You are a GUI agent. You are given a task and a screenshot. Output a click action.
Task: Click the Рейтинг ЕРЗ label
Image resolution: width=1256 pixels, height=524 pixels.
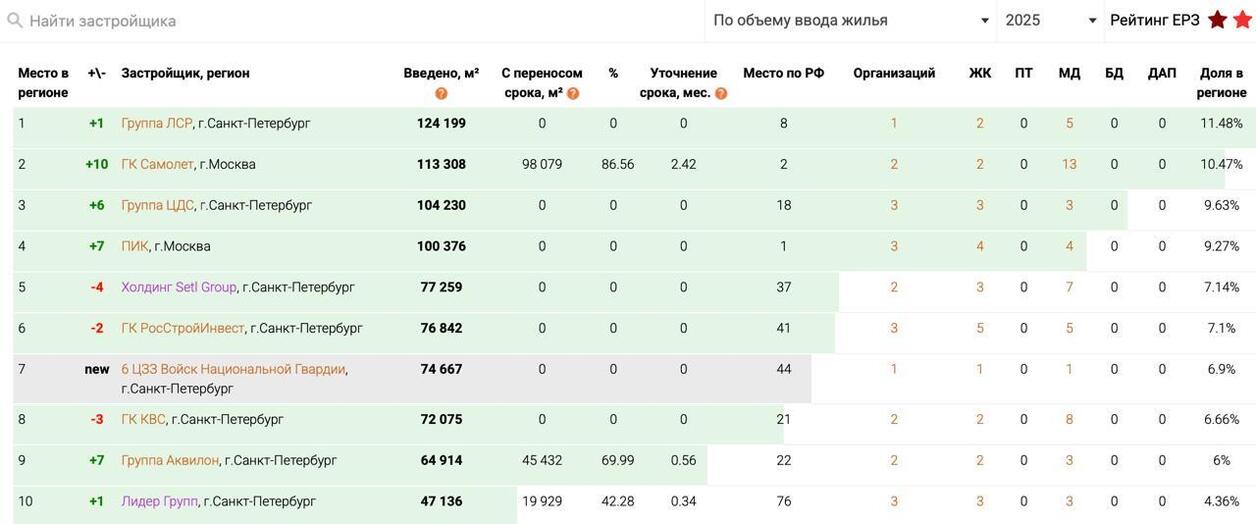(1154, 21)
